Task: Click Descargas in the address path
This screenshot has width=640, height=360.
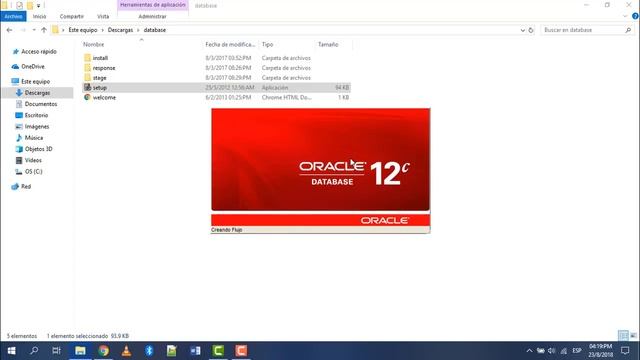Action: (120, 30)
